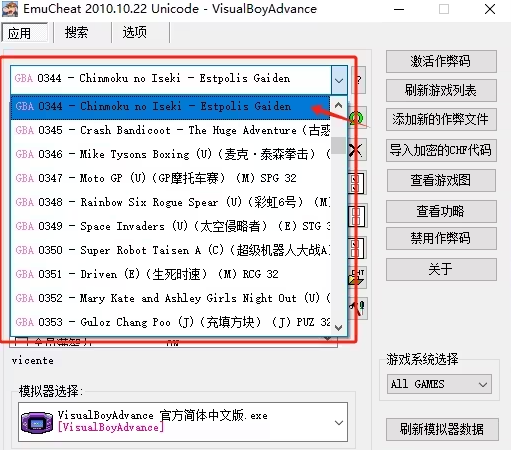Screen dimensions: 511x450
Task: Click the 激活作弊码 button
Action: point(441,61)
